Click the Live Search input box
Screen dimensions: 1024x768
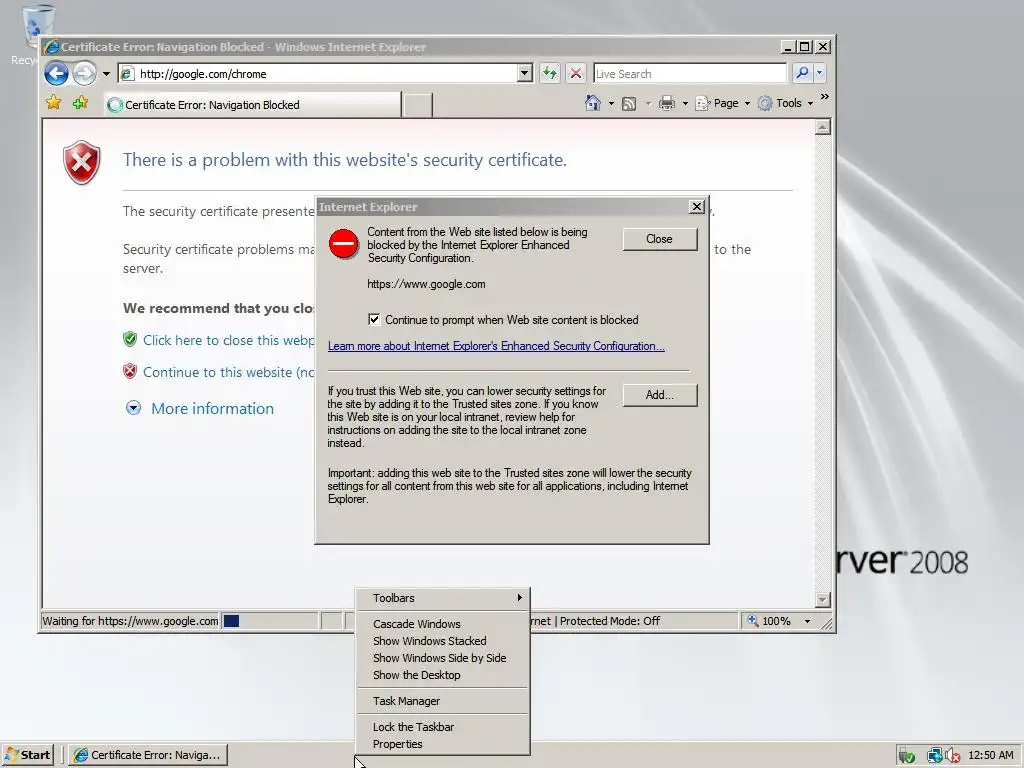point(690,73)
